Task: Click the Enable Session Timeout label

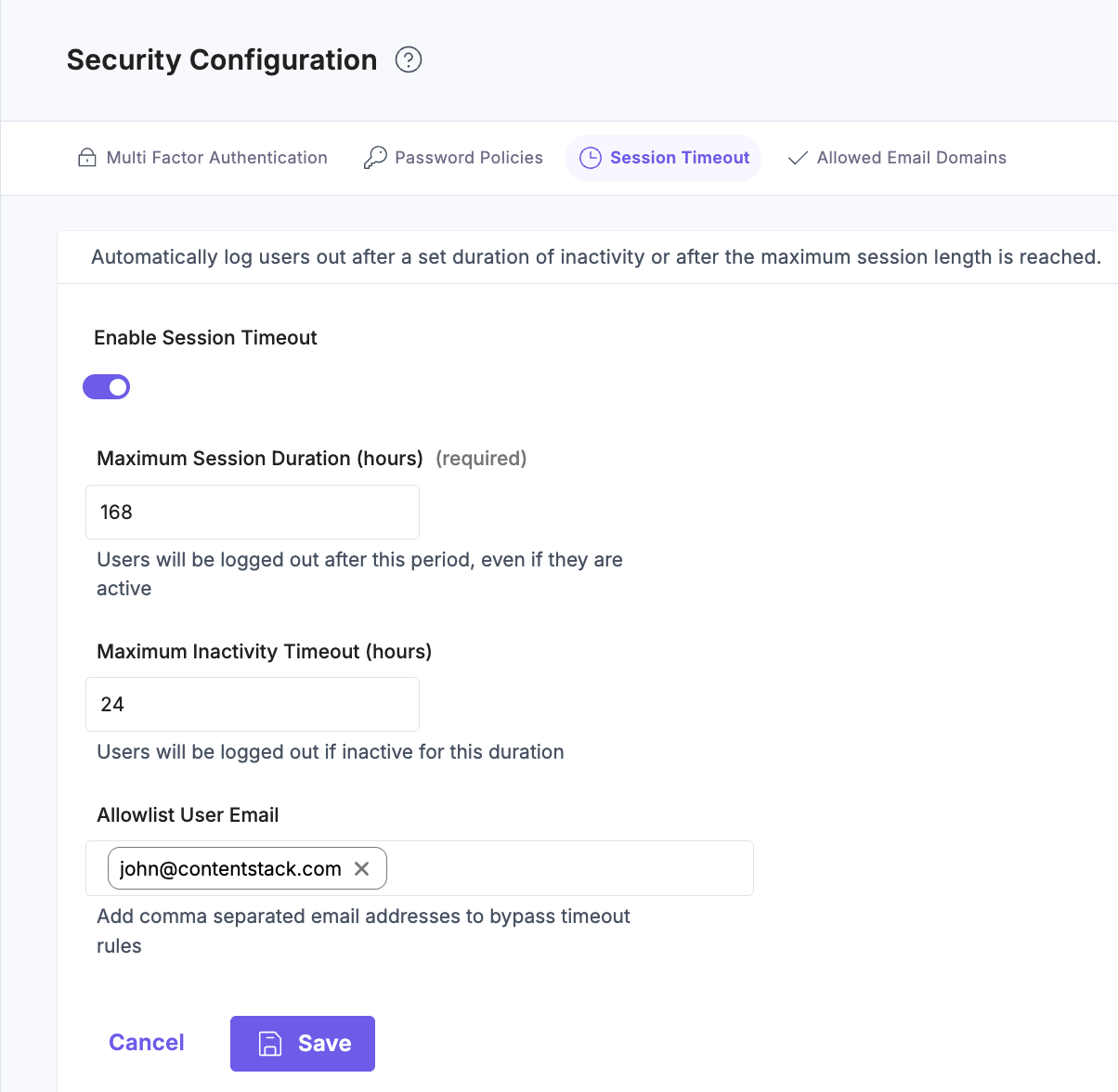Action: tap(205, 338)
